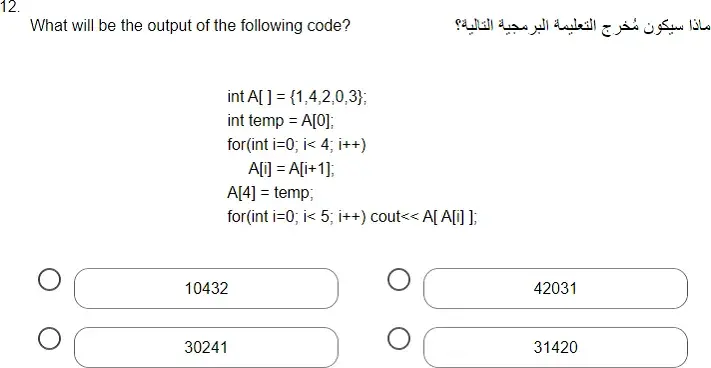Pick the 30241 answer box
Viewport: 711px width, 368px height.
click(x=206, y=347)
